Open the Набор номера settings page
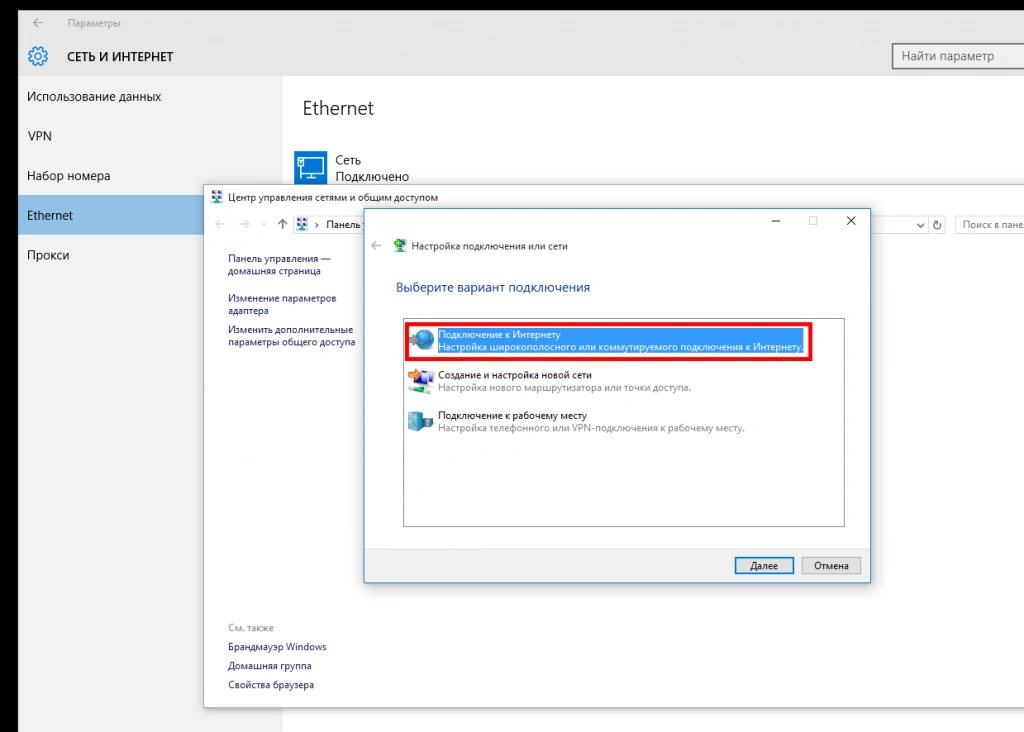 click(69, 176)
